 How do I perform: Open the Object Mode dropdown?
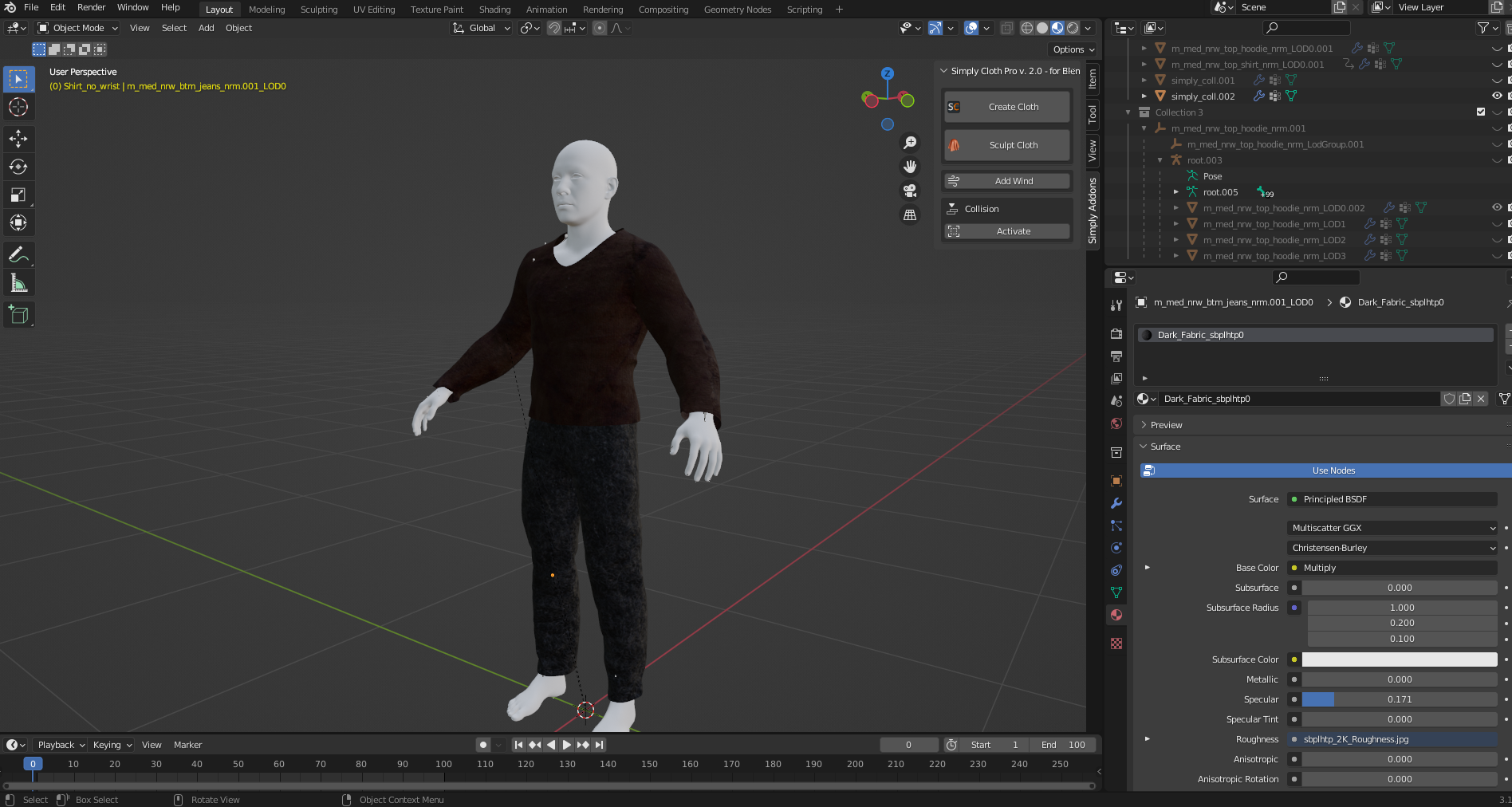(x=77, y=28)
